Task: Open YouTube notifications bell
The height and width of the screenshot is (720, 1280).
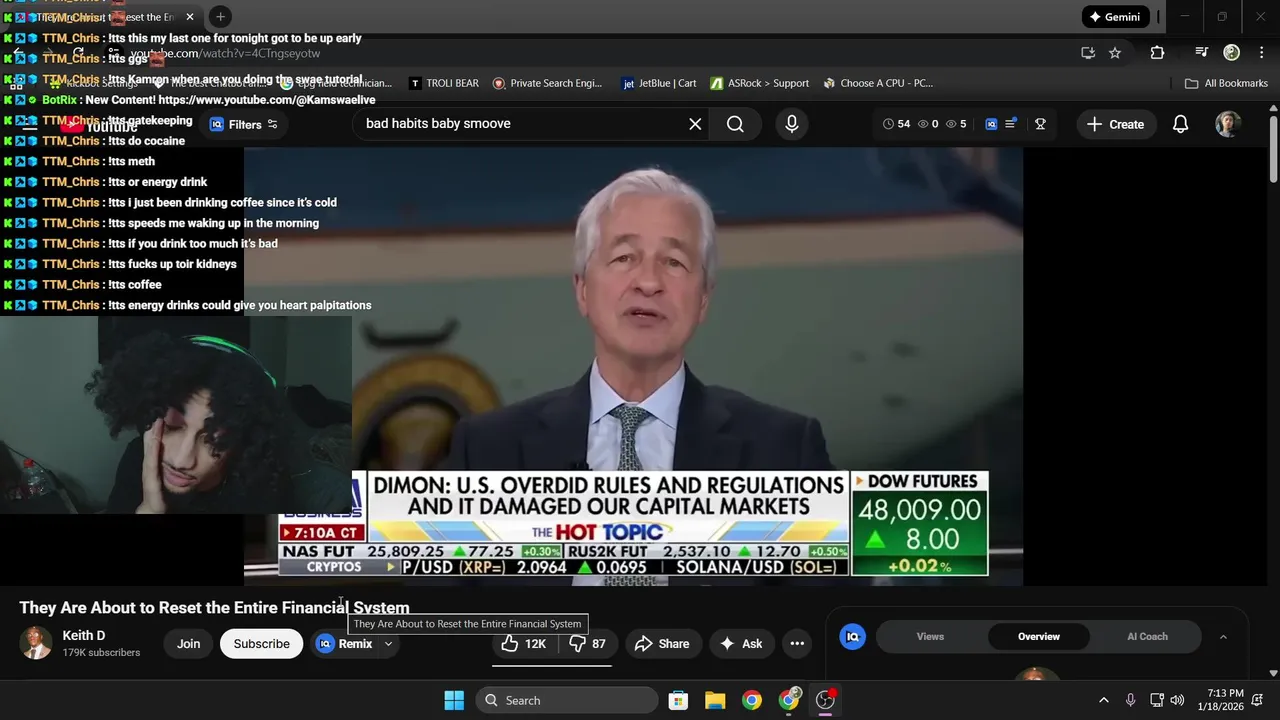Action: point(1180,124)
